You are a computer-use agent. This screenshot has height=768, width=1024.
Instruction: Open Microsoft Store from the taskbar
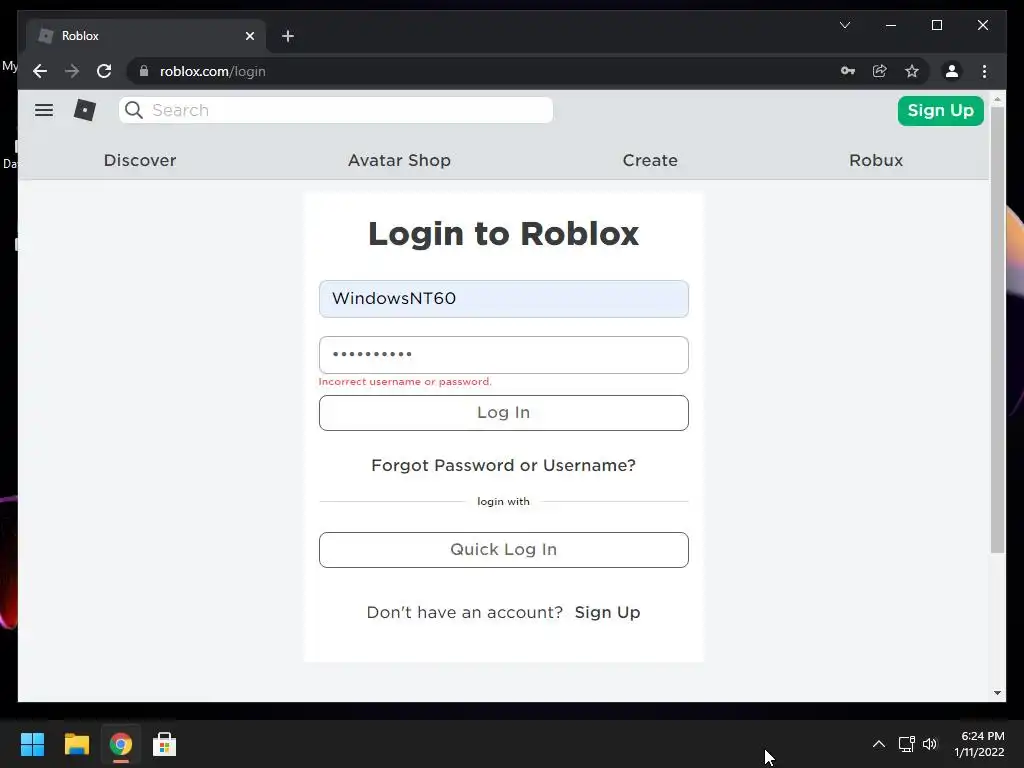tap(165, 744)
